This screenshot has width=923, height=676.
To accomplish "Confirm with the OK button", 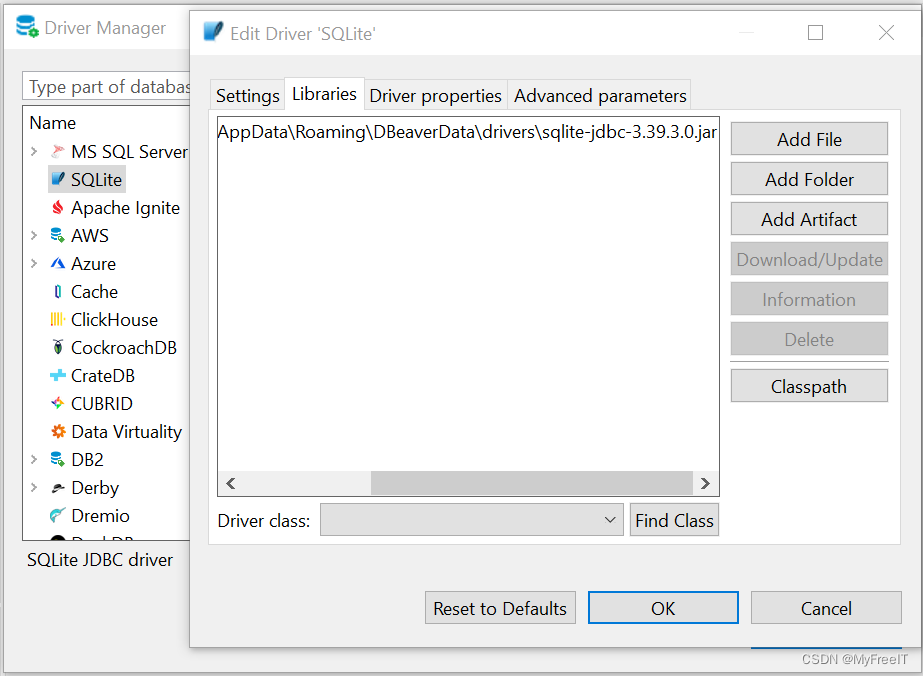I will (663, 608).
